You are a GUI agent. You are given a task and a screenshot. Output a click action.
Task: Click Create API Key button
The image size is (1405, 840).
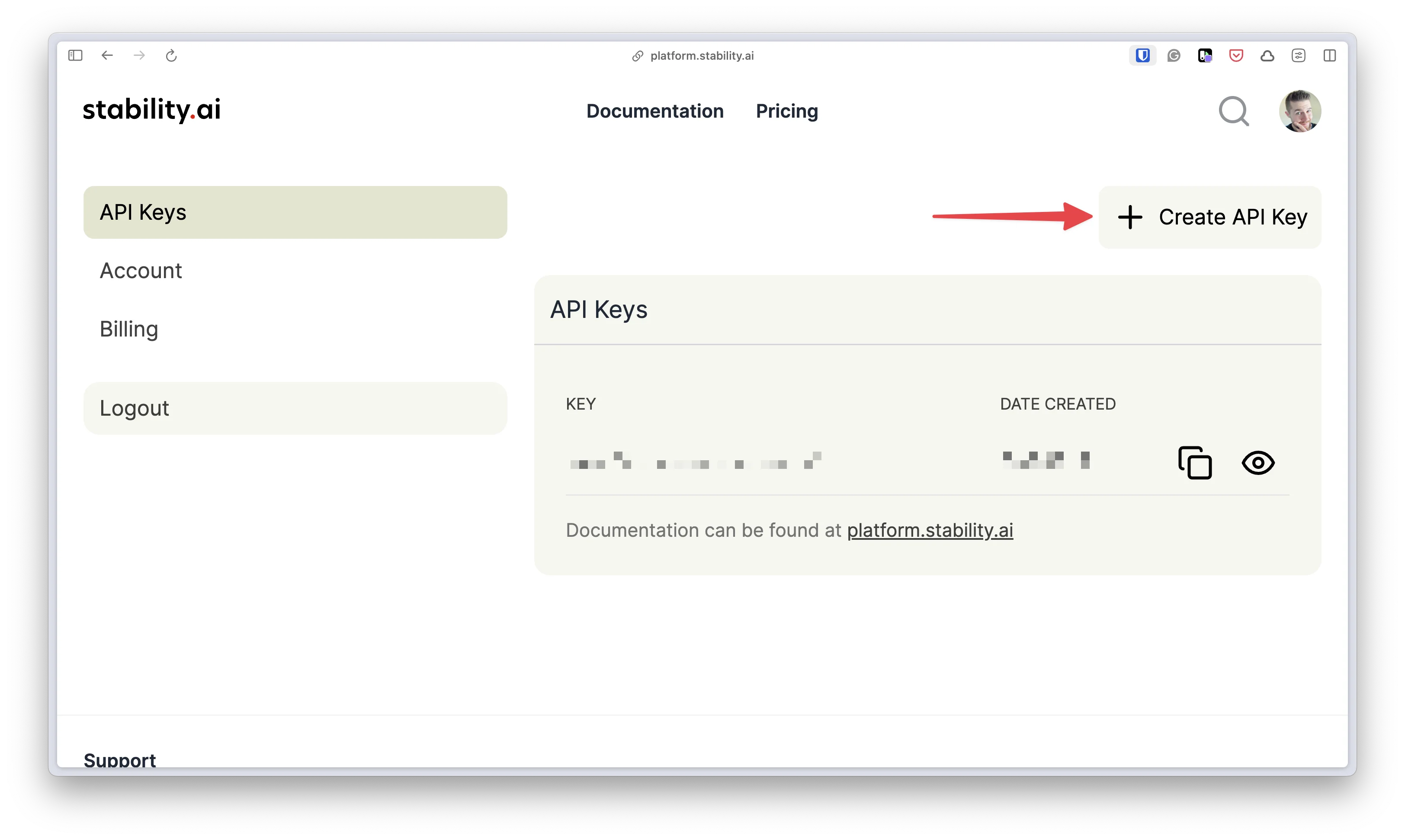[1210, 218]
